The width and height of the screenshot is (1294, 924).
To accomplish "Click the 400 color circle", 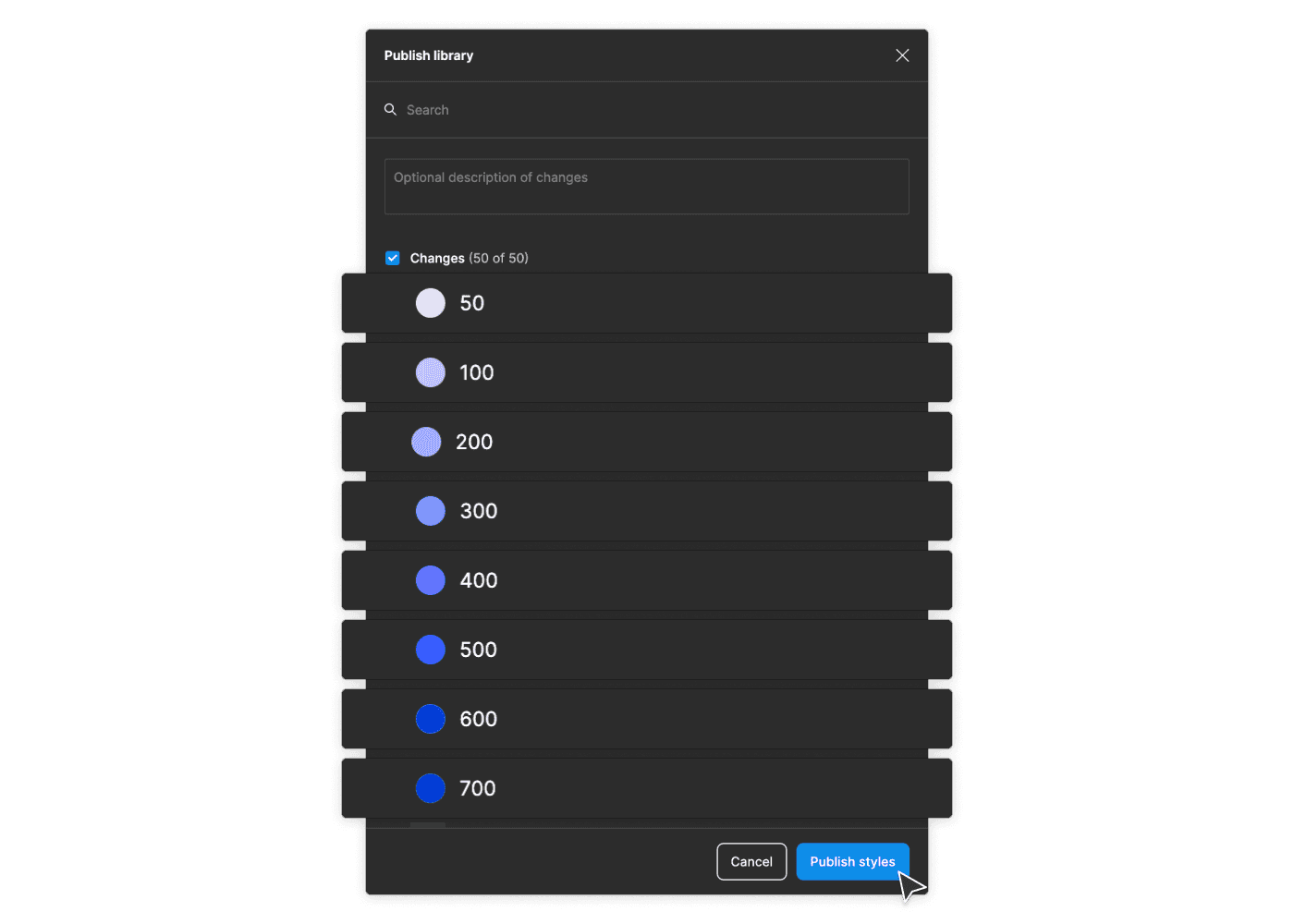I will pyautogui.click(x=430, y=580).
